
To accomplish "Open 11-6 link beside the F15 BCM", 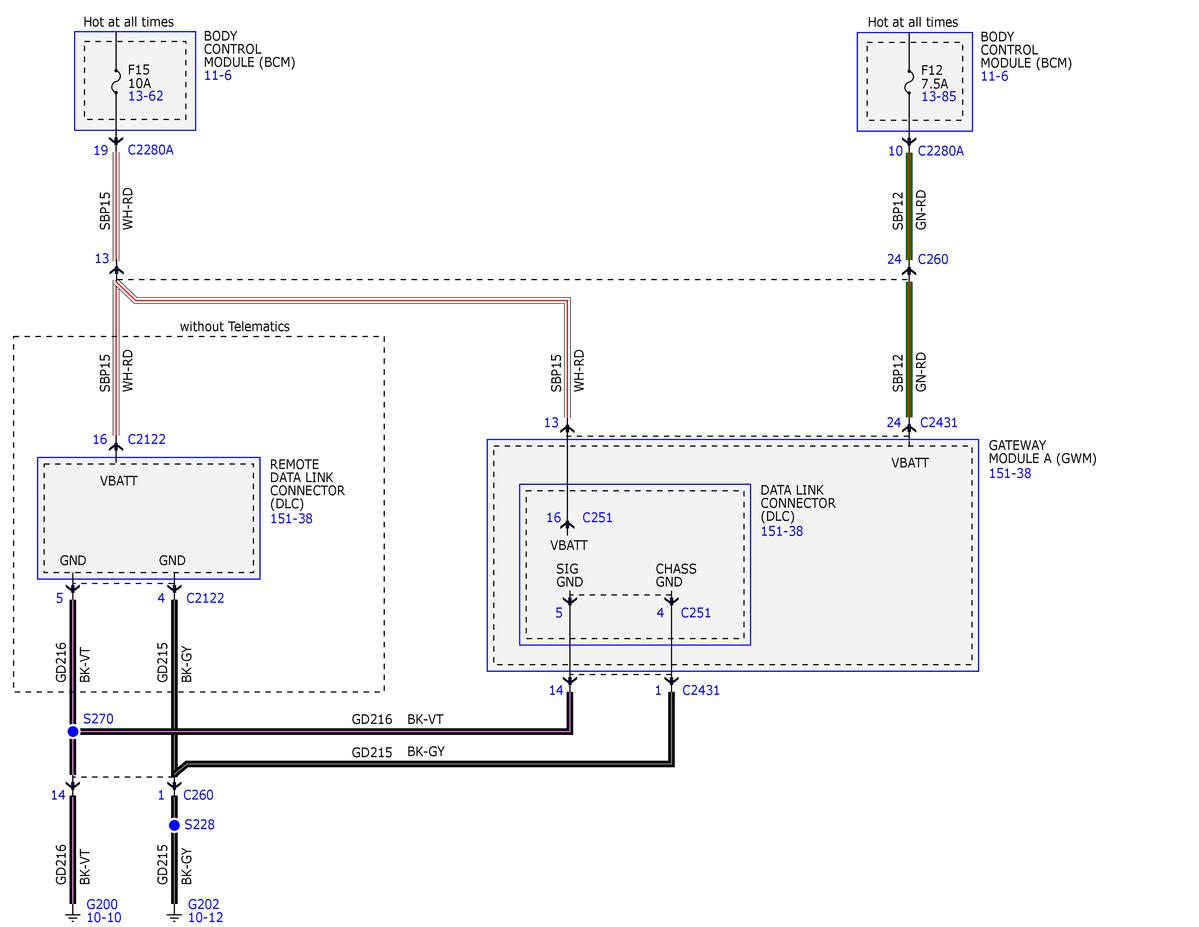I will click(x=217, y=75).
